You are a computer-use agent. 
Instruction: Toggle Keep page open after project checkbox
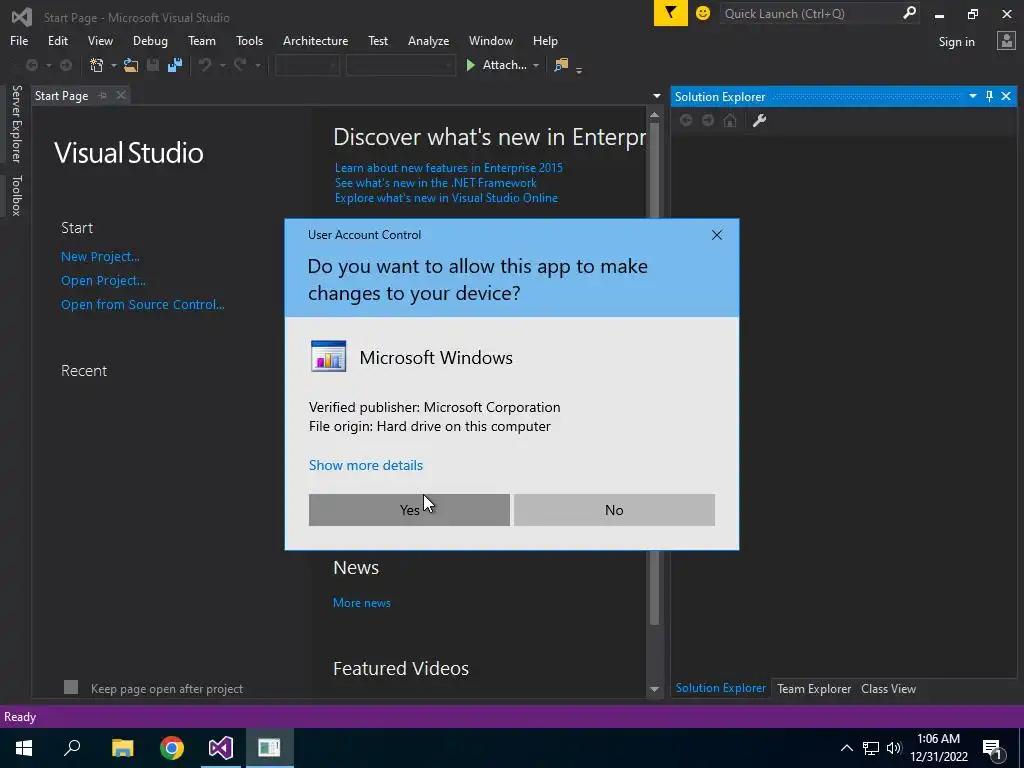71,687
